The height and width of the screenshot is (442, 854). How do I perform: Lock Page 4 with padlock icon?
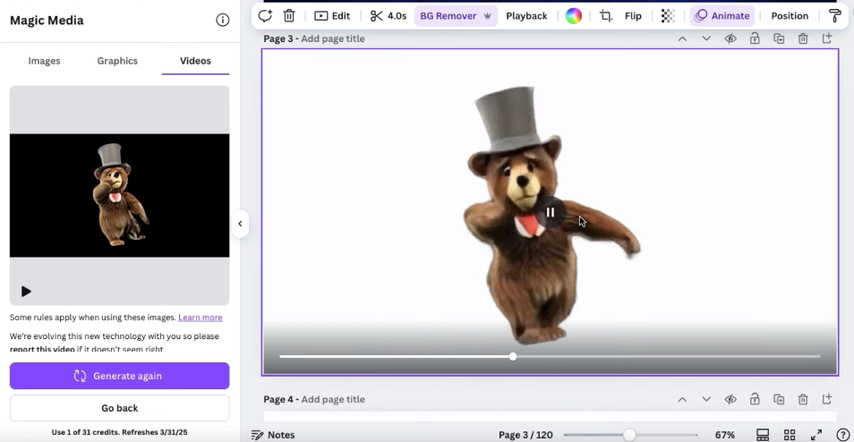tap(754, 400)
